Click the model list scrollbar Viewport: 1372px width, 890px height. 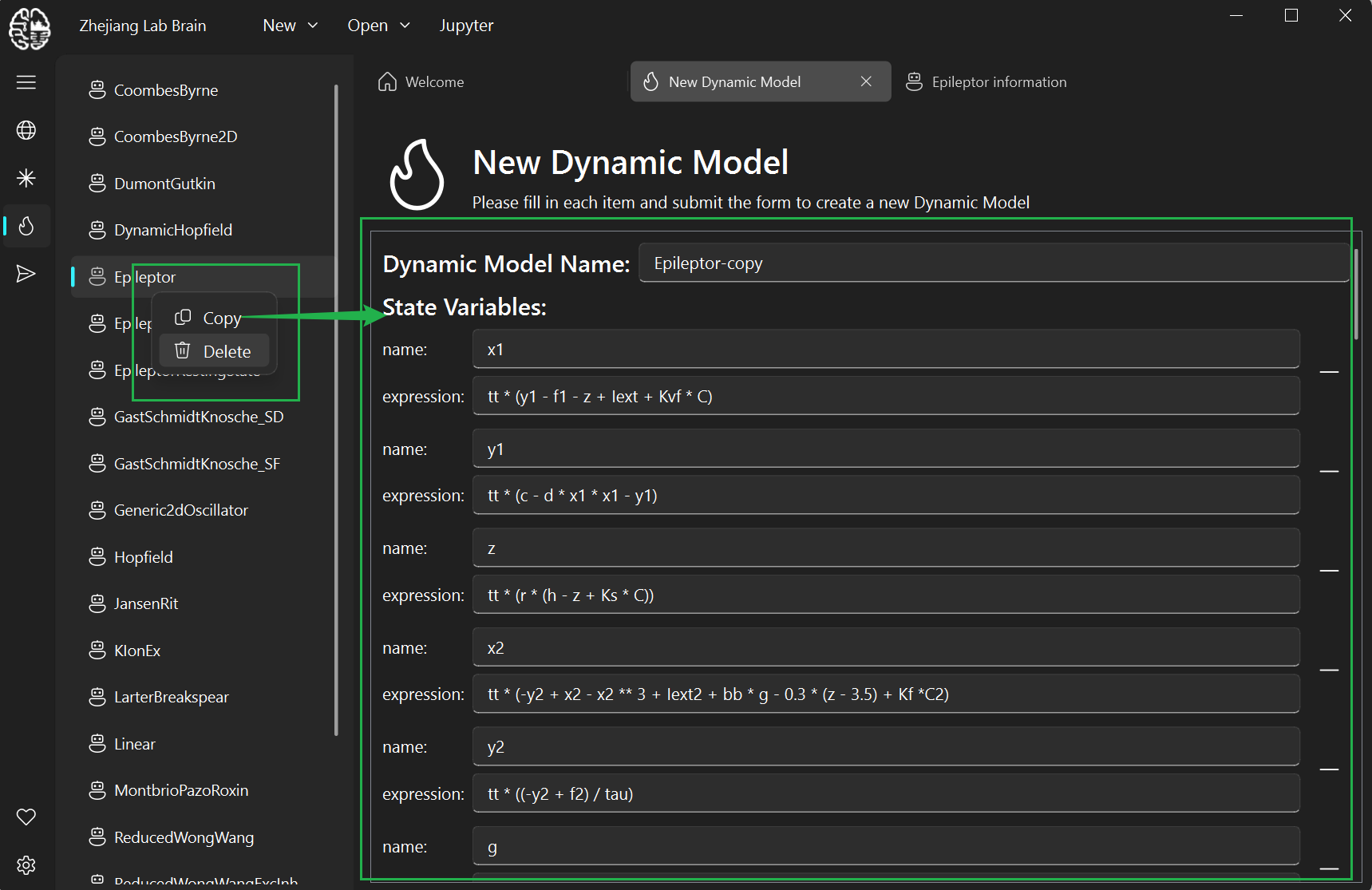336,409
